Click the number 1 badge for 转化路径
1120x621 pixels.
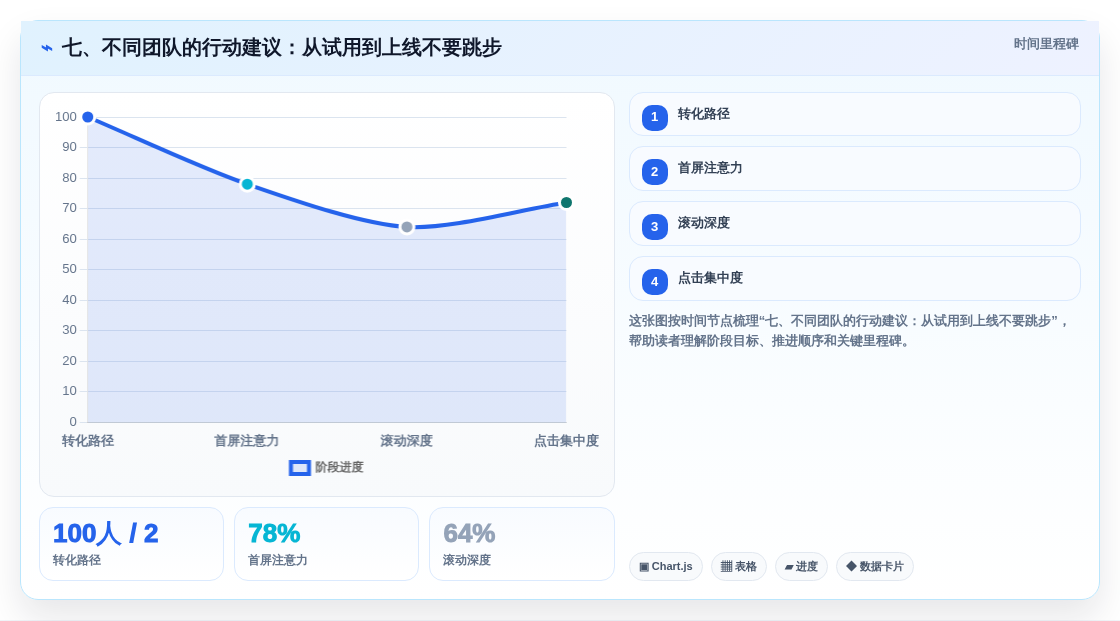(x=654, y=117)
